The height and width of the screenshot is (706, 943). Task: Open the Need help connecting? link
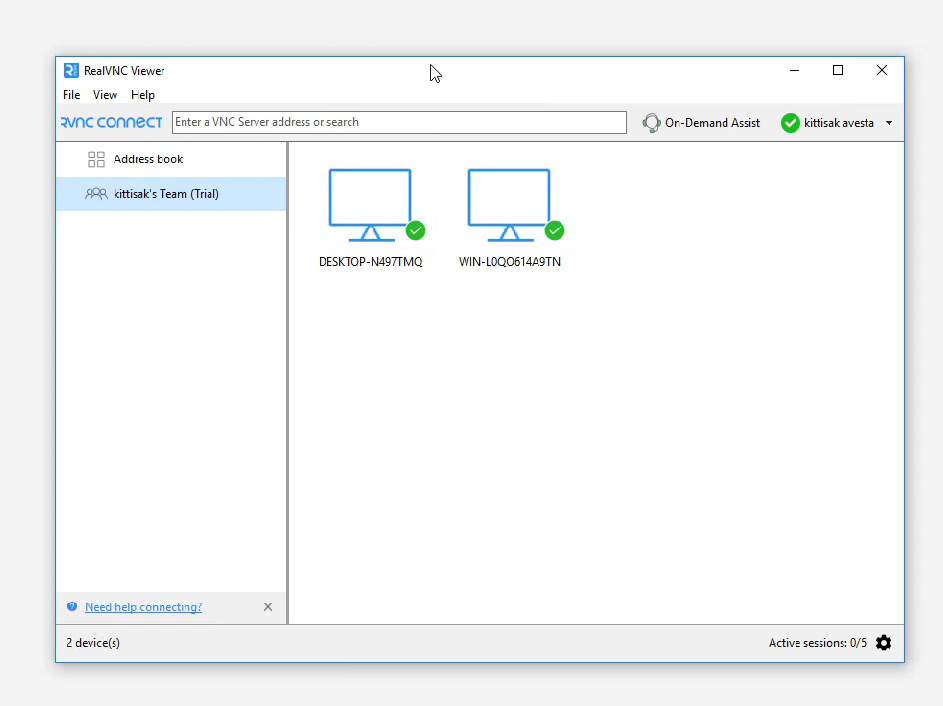144,607
